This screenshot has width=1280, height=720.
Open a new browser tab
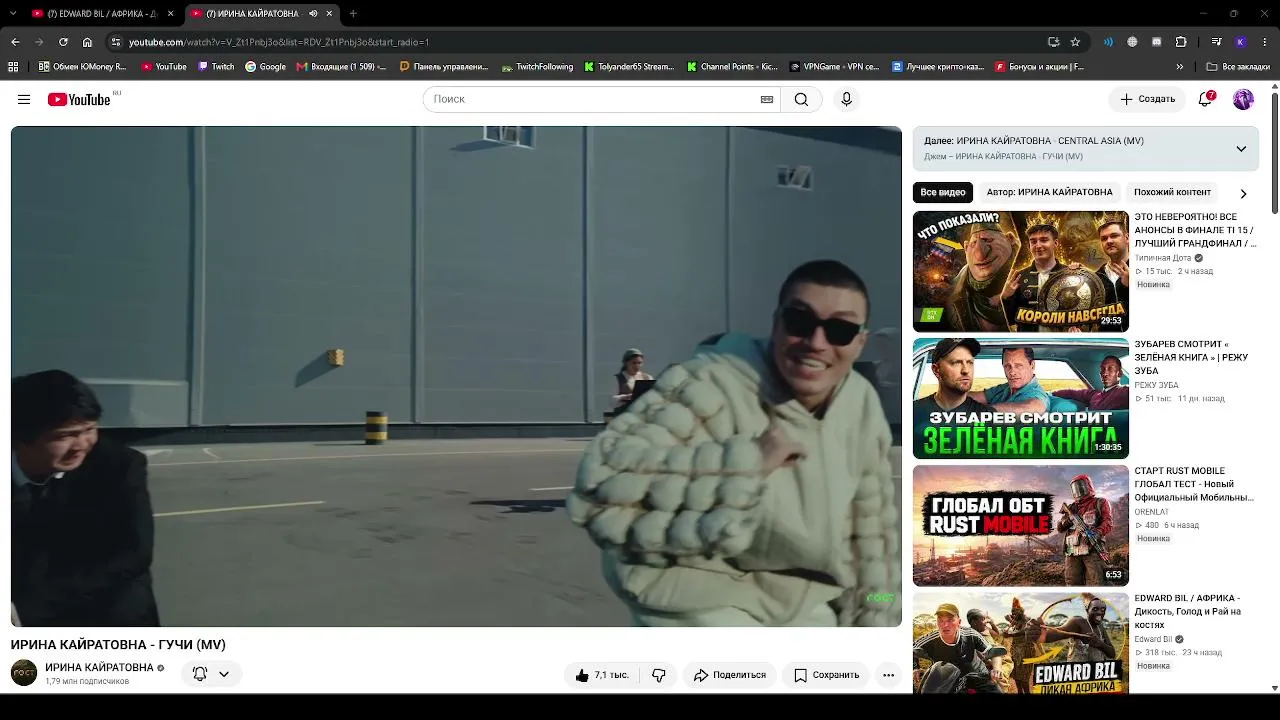(x=353, y=14)
